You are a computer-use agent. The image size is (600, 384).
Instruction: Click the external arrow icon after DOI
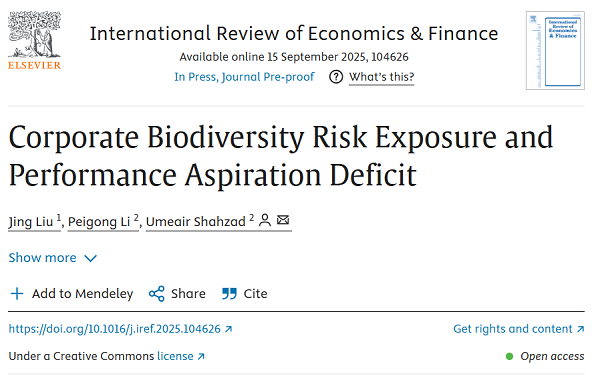tap(228, 329)
